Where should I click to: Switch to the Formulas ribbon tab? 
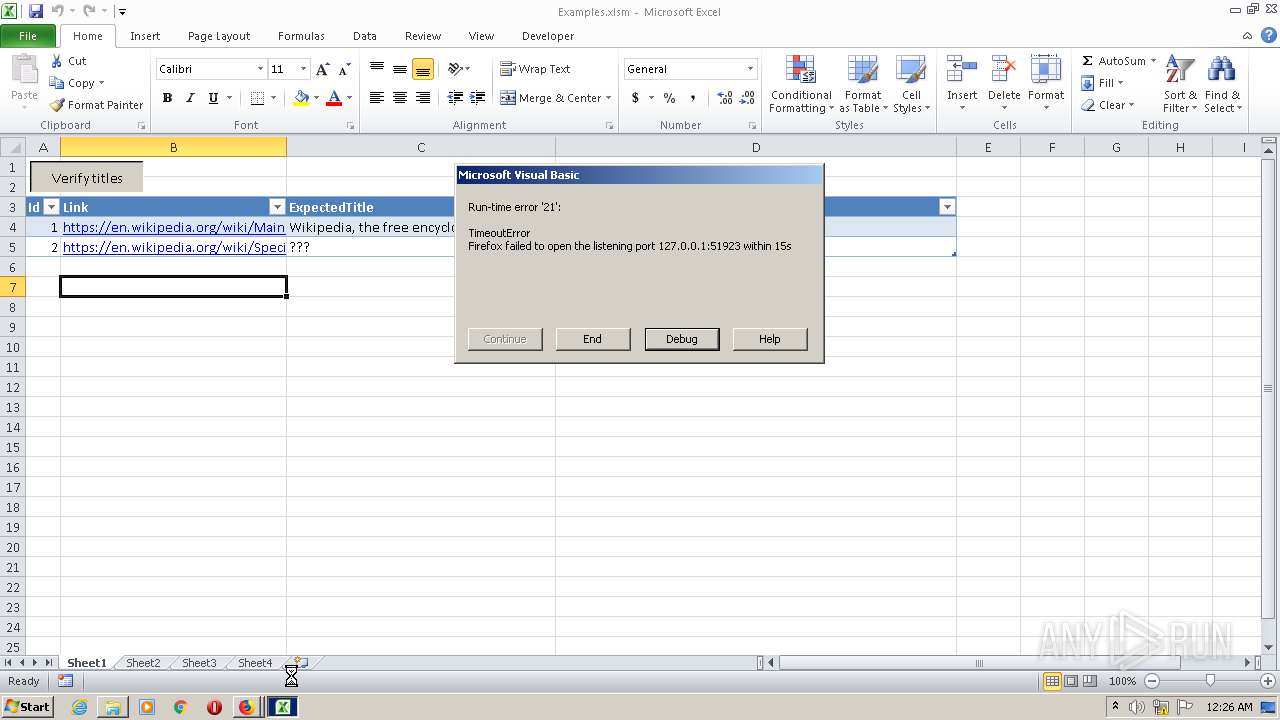tap(301, 36)
